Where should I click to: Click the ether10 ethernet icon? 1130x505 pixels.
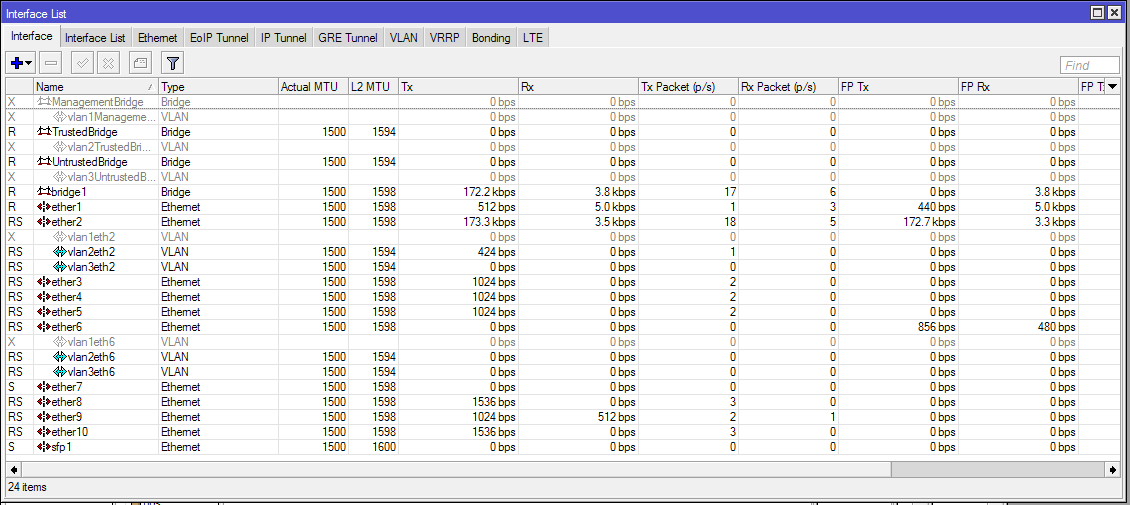42,432
